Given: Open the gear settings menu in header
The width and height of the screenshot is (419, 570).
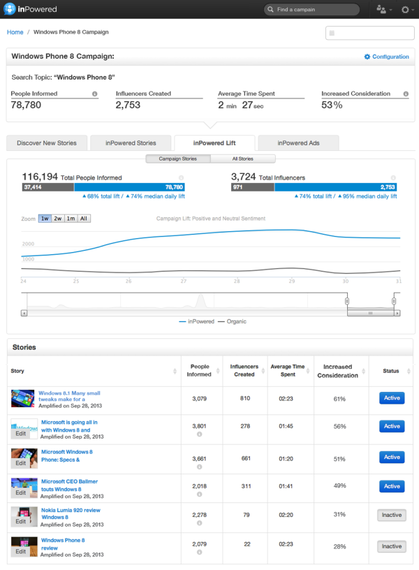Looking at the screenshot, I should [407, 9].
